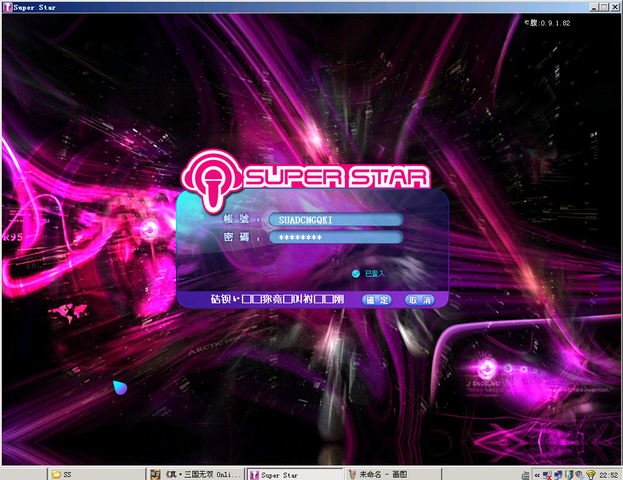Open the security shield tray icon
623x480 pixels.
(569, 475)
